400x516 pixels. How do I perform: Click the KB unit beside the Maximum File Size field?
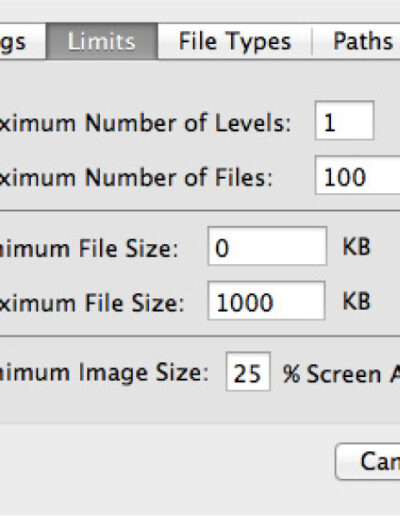356,302
